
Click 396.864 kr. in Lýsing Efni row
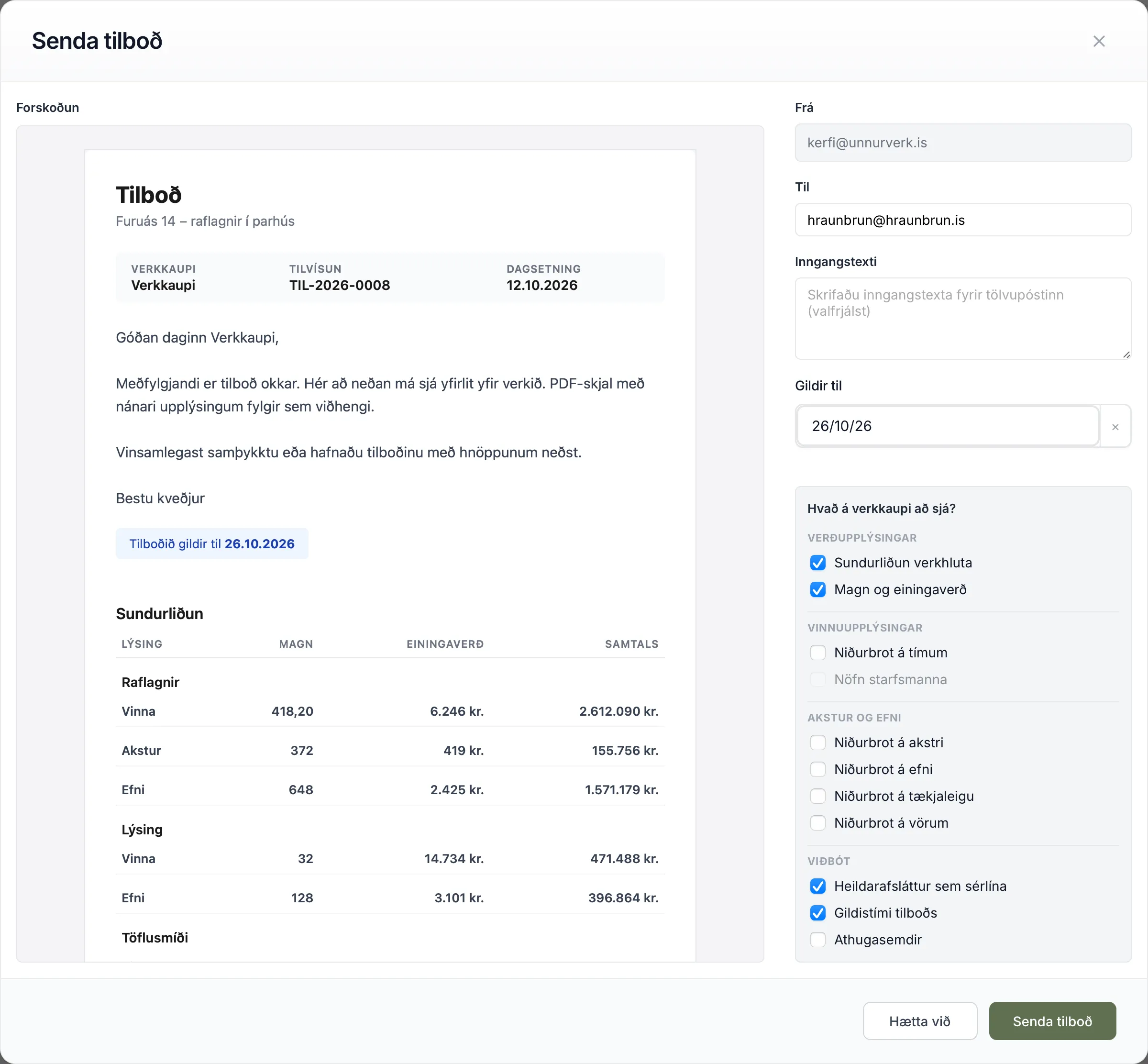tap(624, 898)
